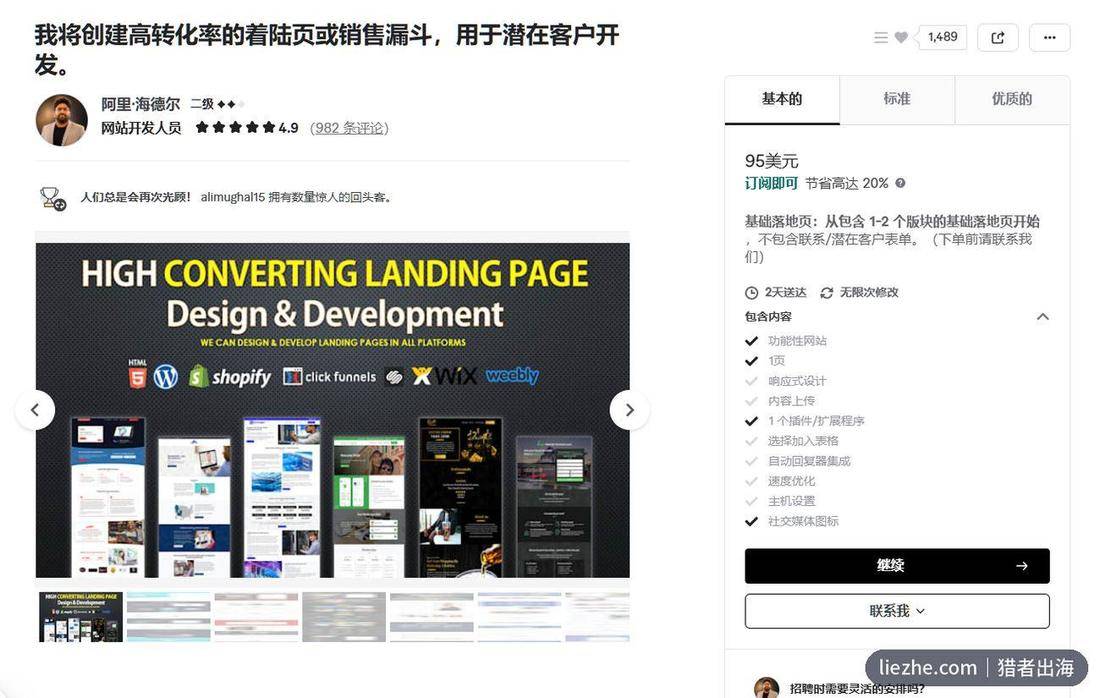Click the checkmark beside 1个插件/扩展程序
Viewport: 1100px width, 698px height.
coord(751,421)
